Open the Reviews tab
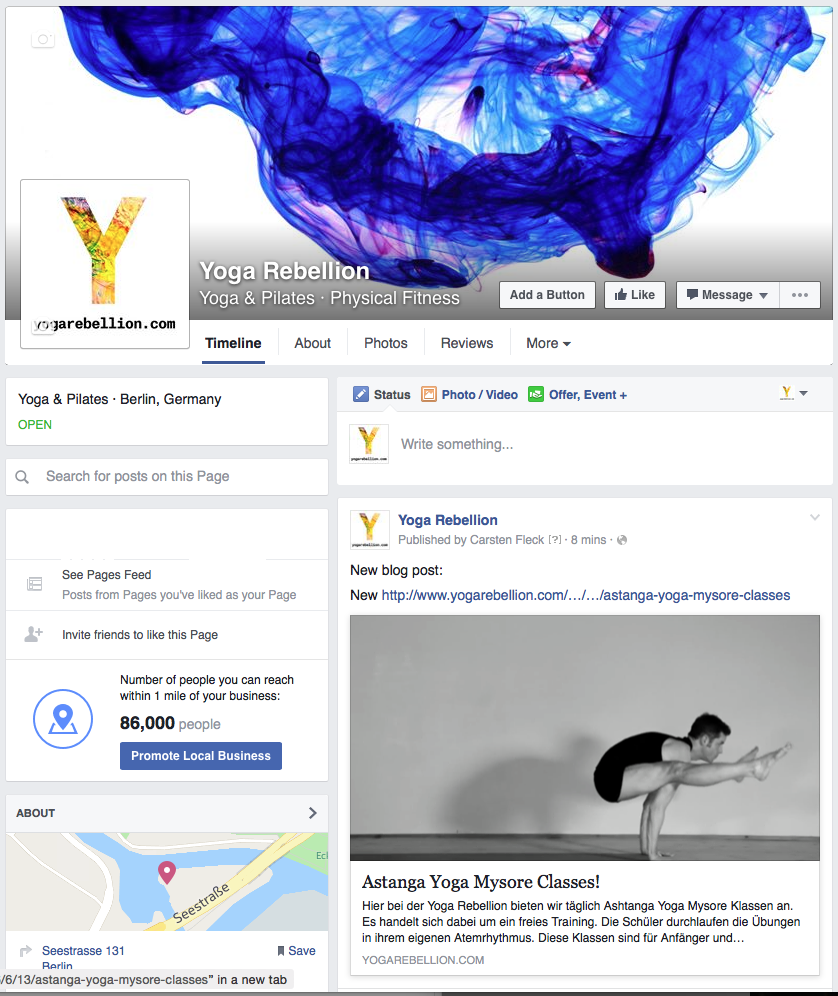This screenshot has height=996, width=838. coord(467,343)
